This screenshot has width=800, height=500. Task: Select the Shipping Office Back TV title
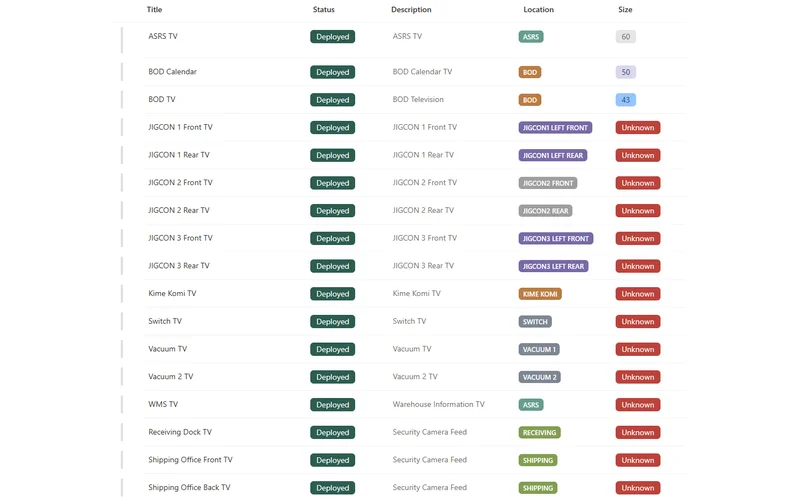click(x=189, y=488)
